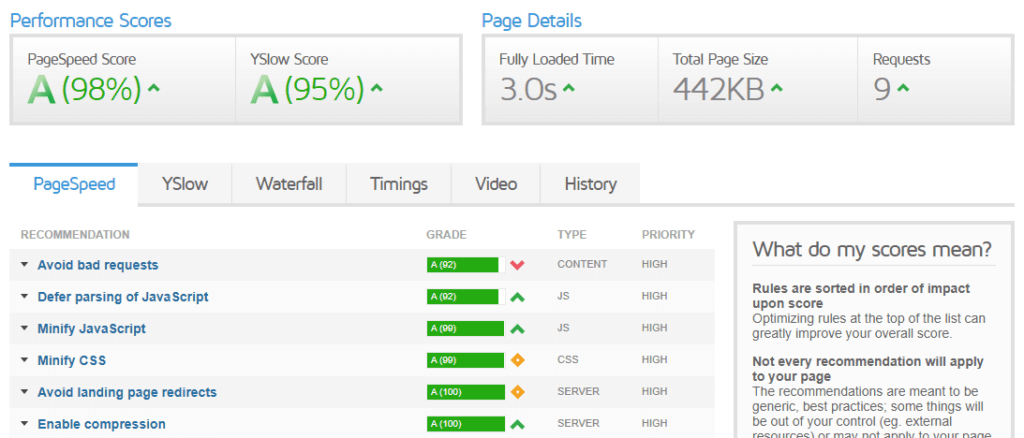This screenshot has width=1024, height=438.
Task: Open the Avoid bad requests recommendation
Action: point(98,265)
